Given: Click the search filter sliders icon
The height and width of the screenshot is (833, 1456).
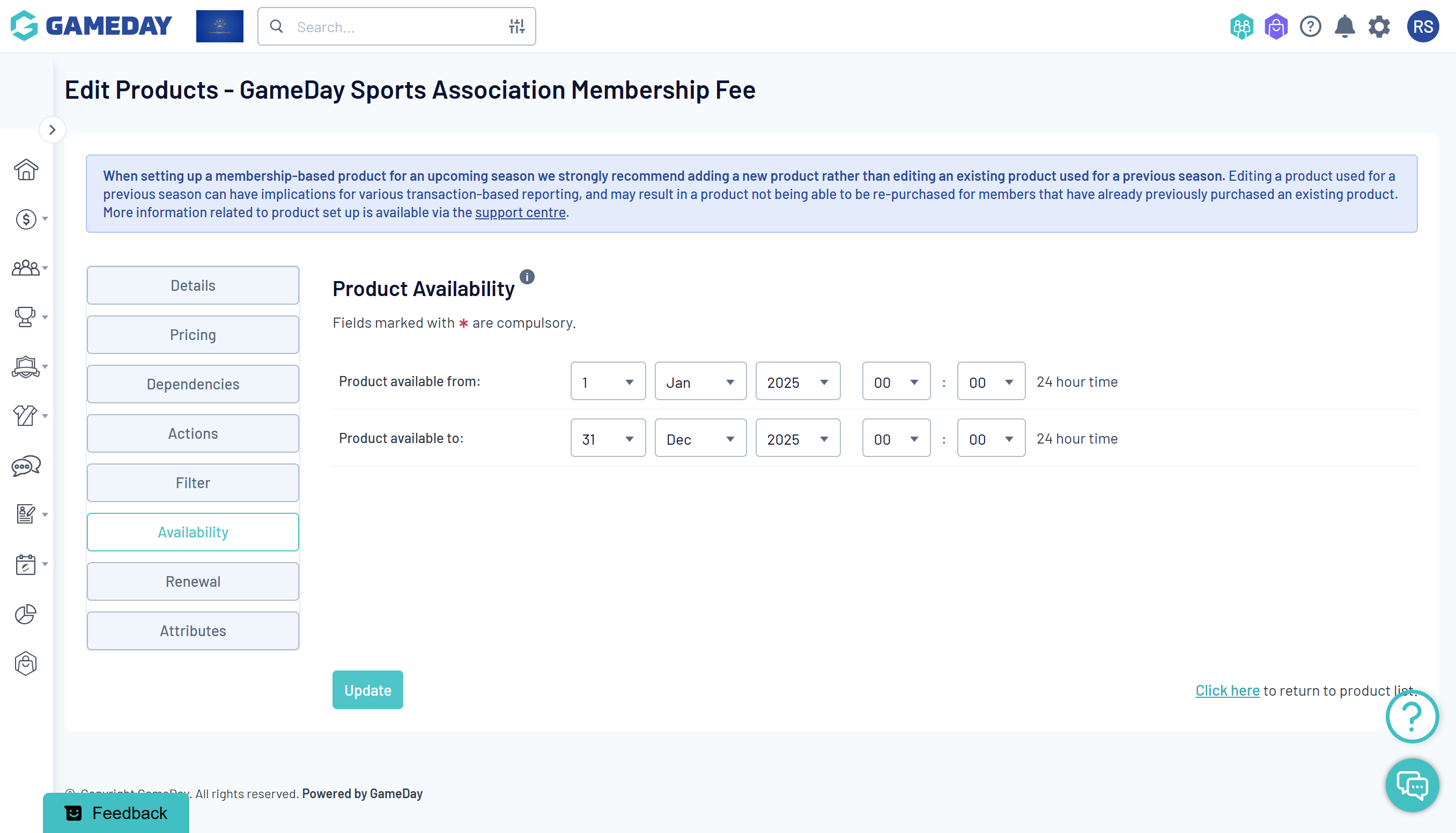Looking at the screenshot, I should point(516,26).
